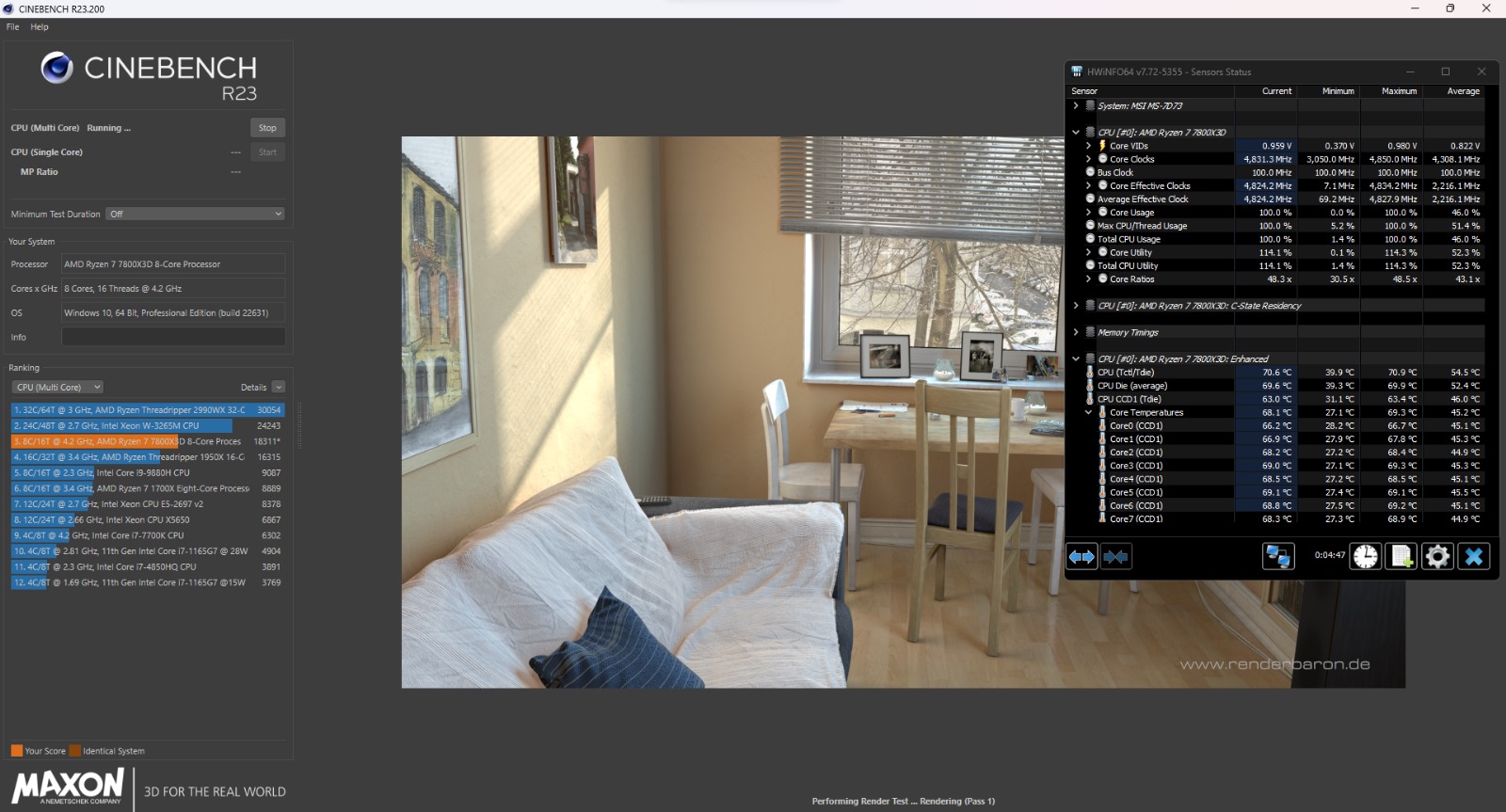The height and width of the screenshot is (812, 1506).
Task: Click thermometer icon beside CPU (Tctl/Tdie)
Action: (1090, 373)
